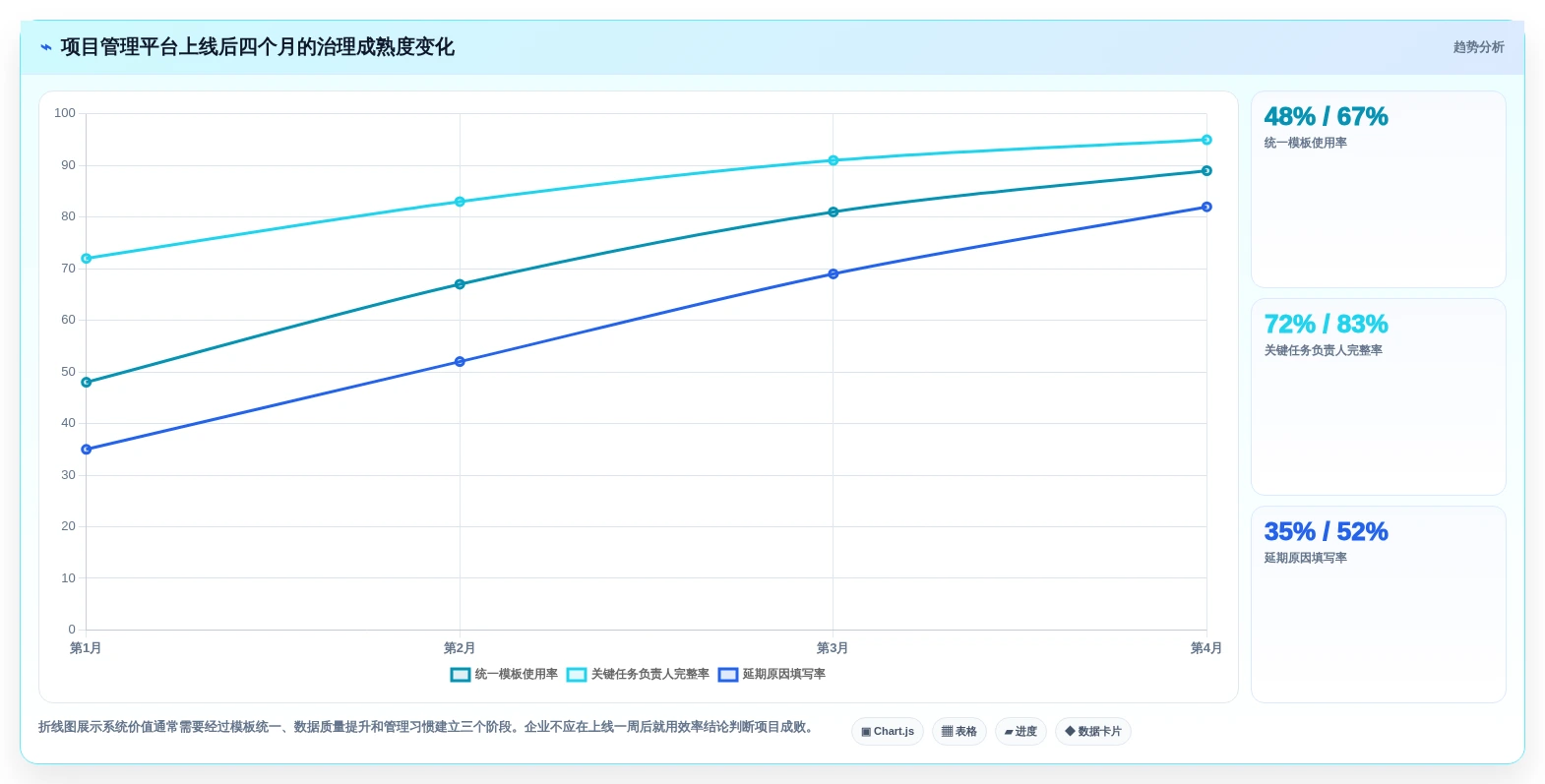Click the 统一模板使用率 point at 第1月
Image resolution: width=1545 pixels, height=784 pixels.
coord(87,383)
